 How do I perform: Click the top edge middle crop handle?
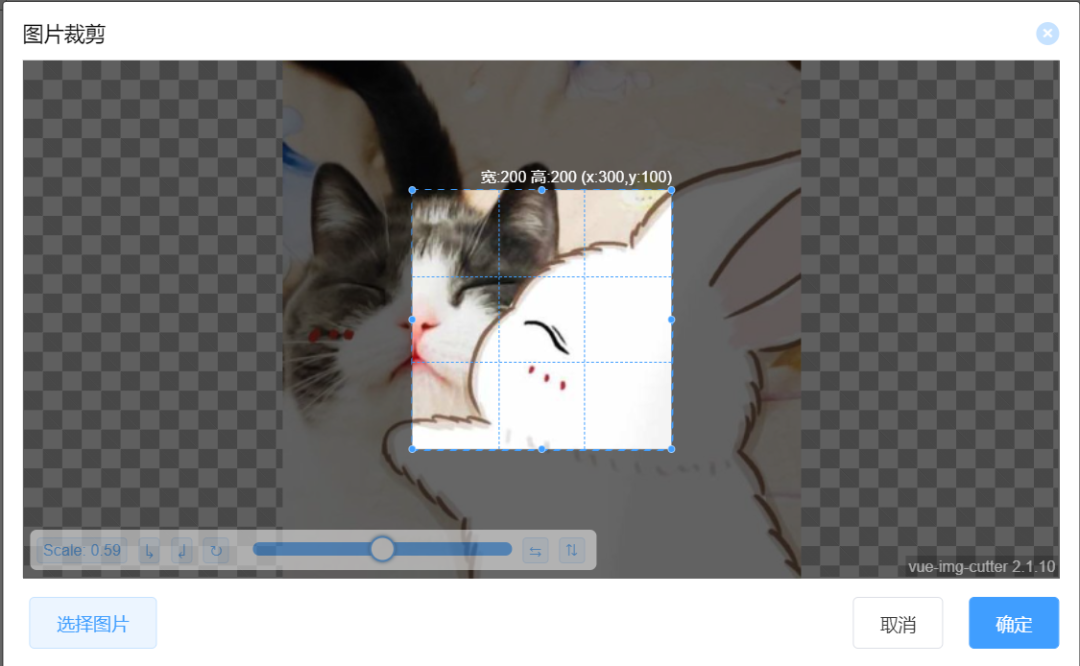coord(542,190)
